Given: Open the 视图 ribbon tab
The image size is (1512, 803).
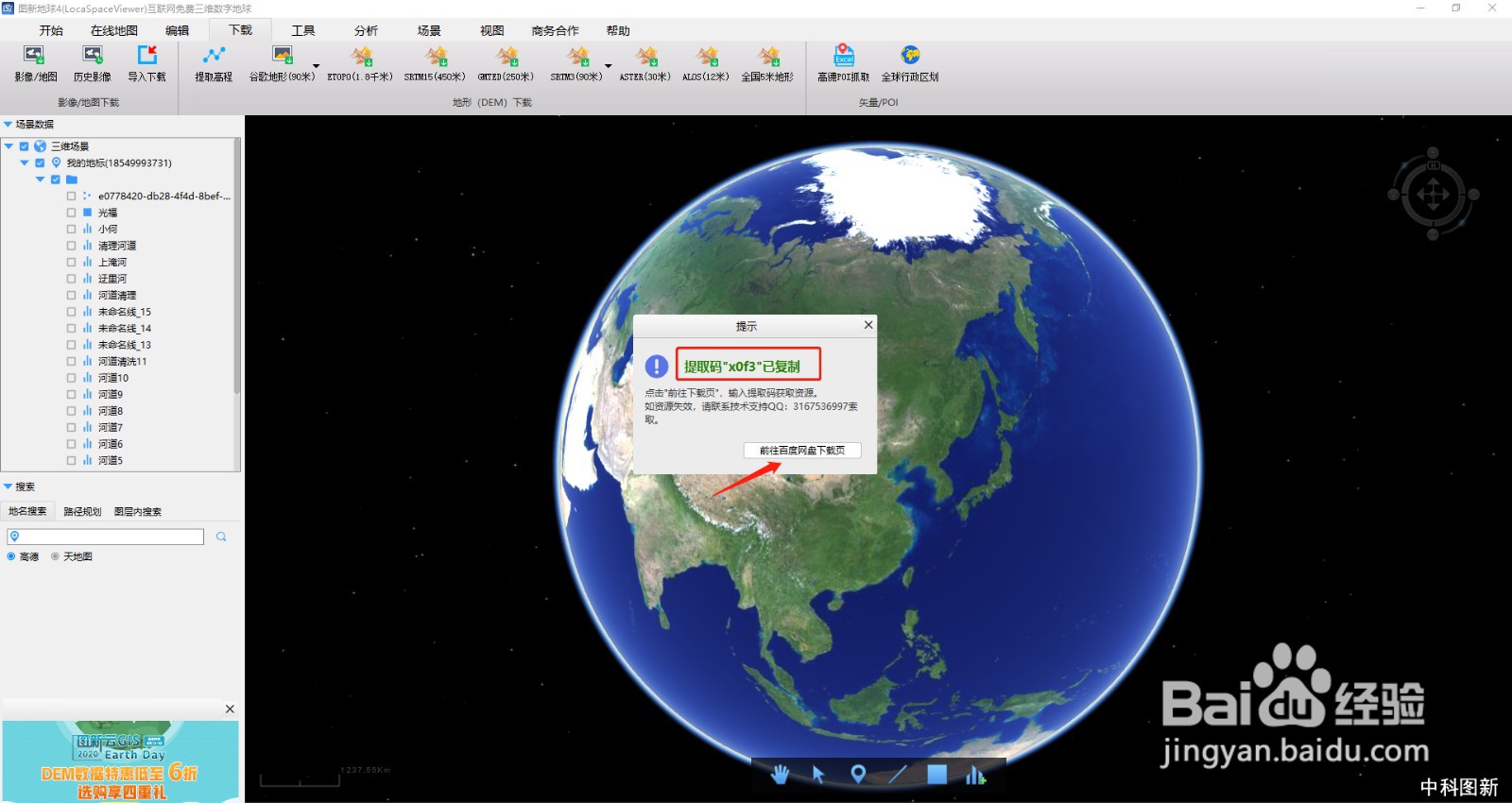Looking at the screenshot, I should click(492, 30).
